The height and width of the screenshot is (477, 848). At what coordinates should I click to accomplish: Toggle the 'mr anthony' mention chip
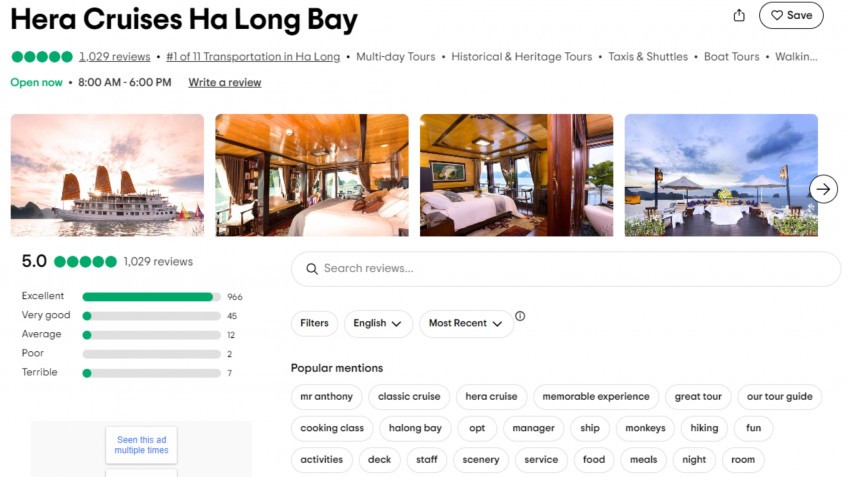[326, 397]
